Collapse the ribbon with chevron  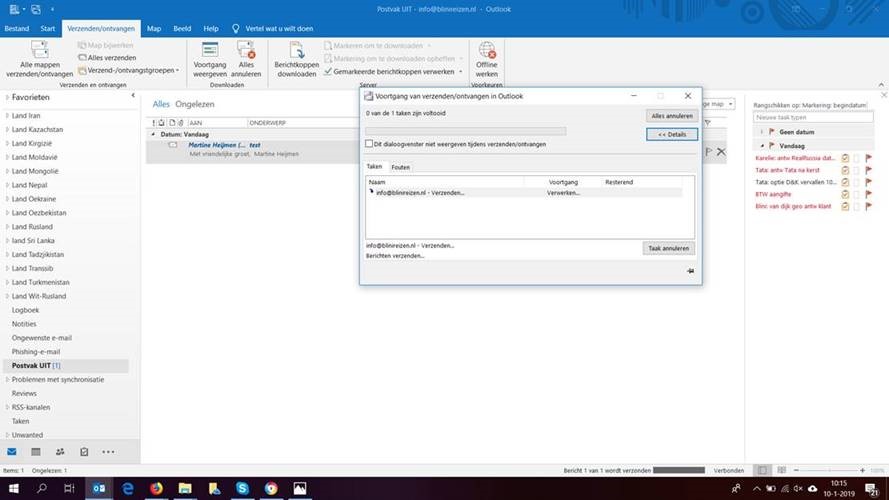click(x=881, y=84)
